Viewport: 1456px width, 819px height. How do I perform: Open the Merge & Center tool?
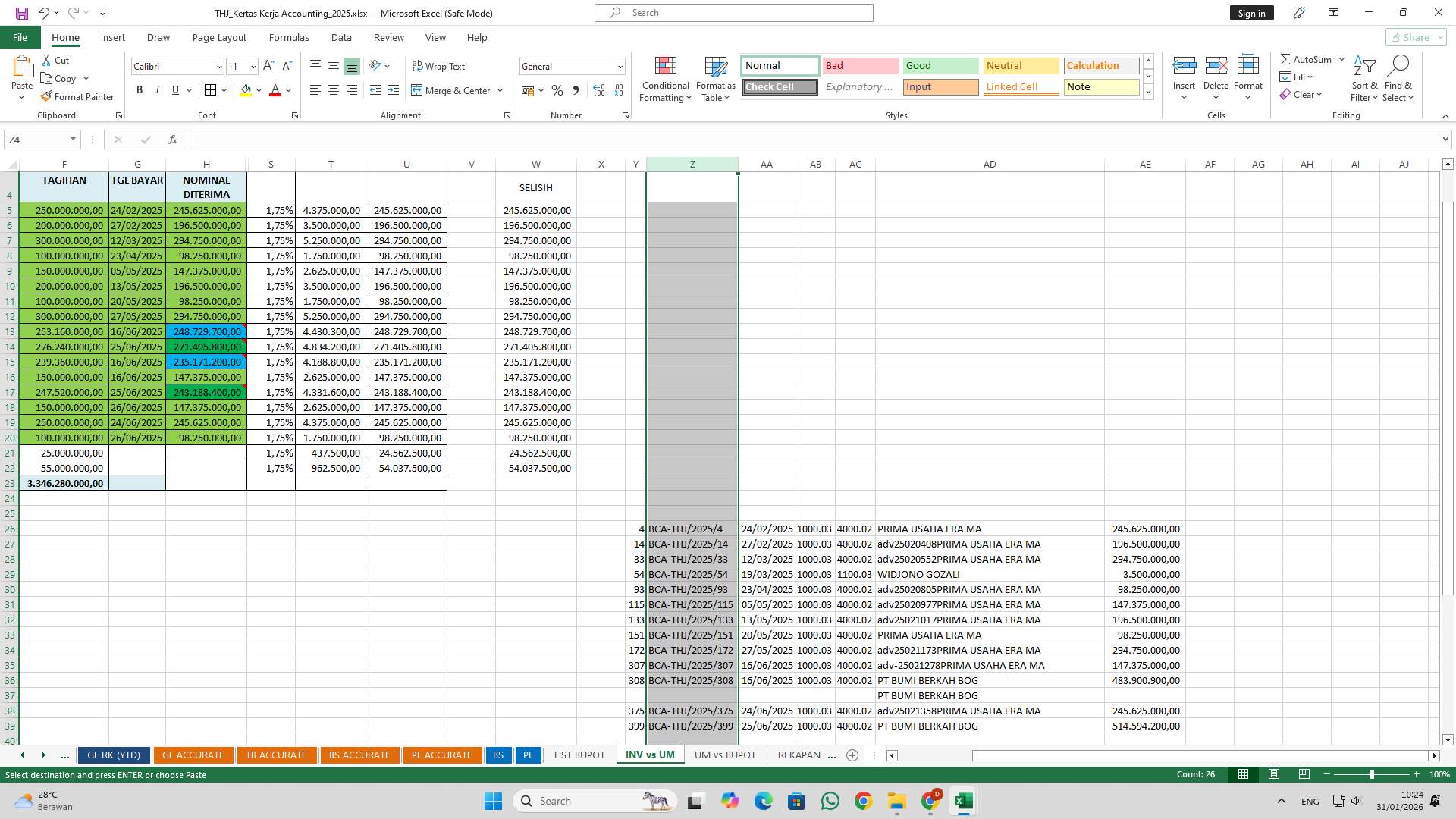point(452,90)
